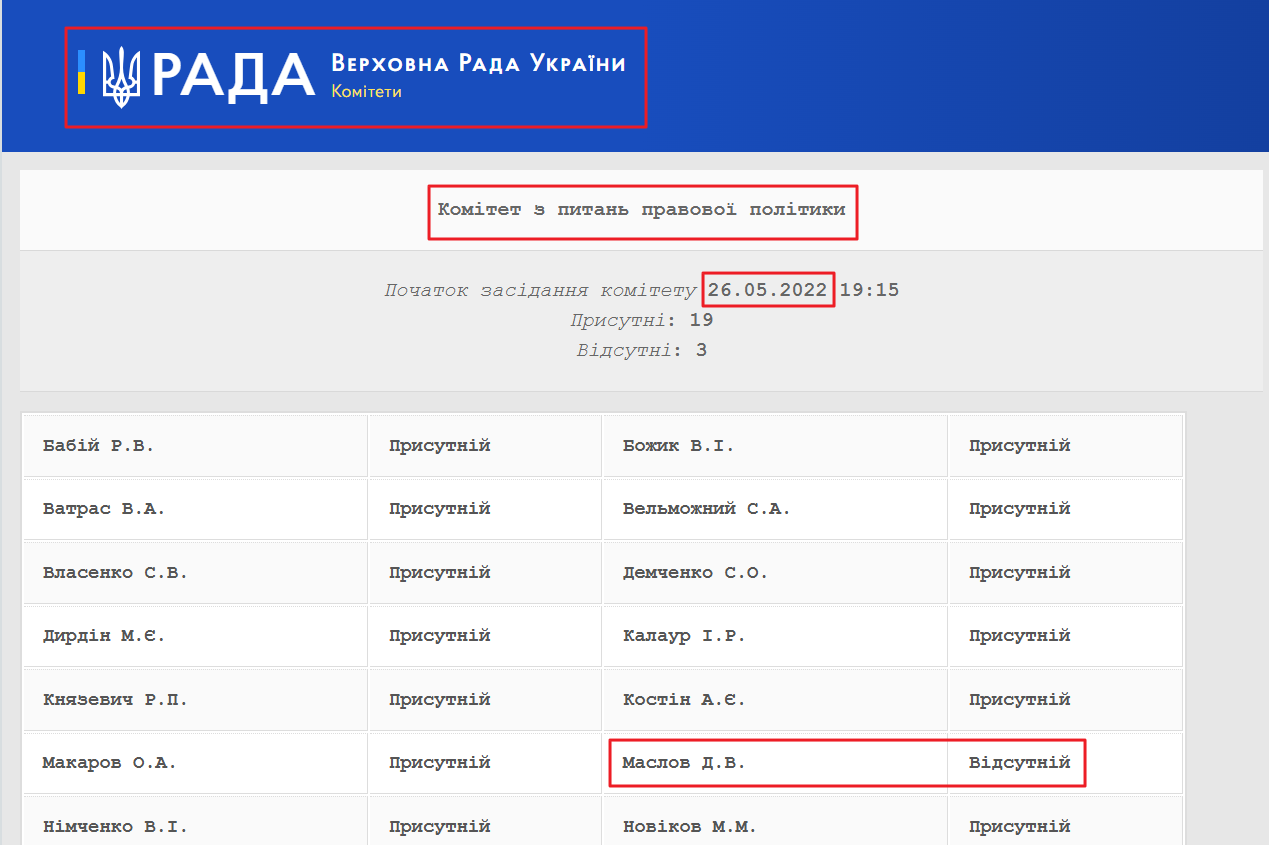Image resolution: width=1269 pixels, height=845 pixels.
Task: Click the meeting date 26.05.2022
Action: [768, 290]
